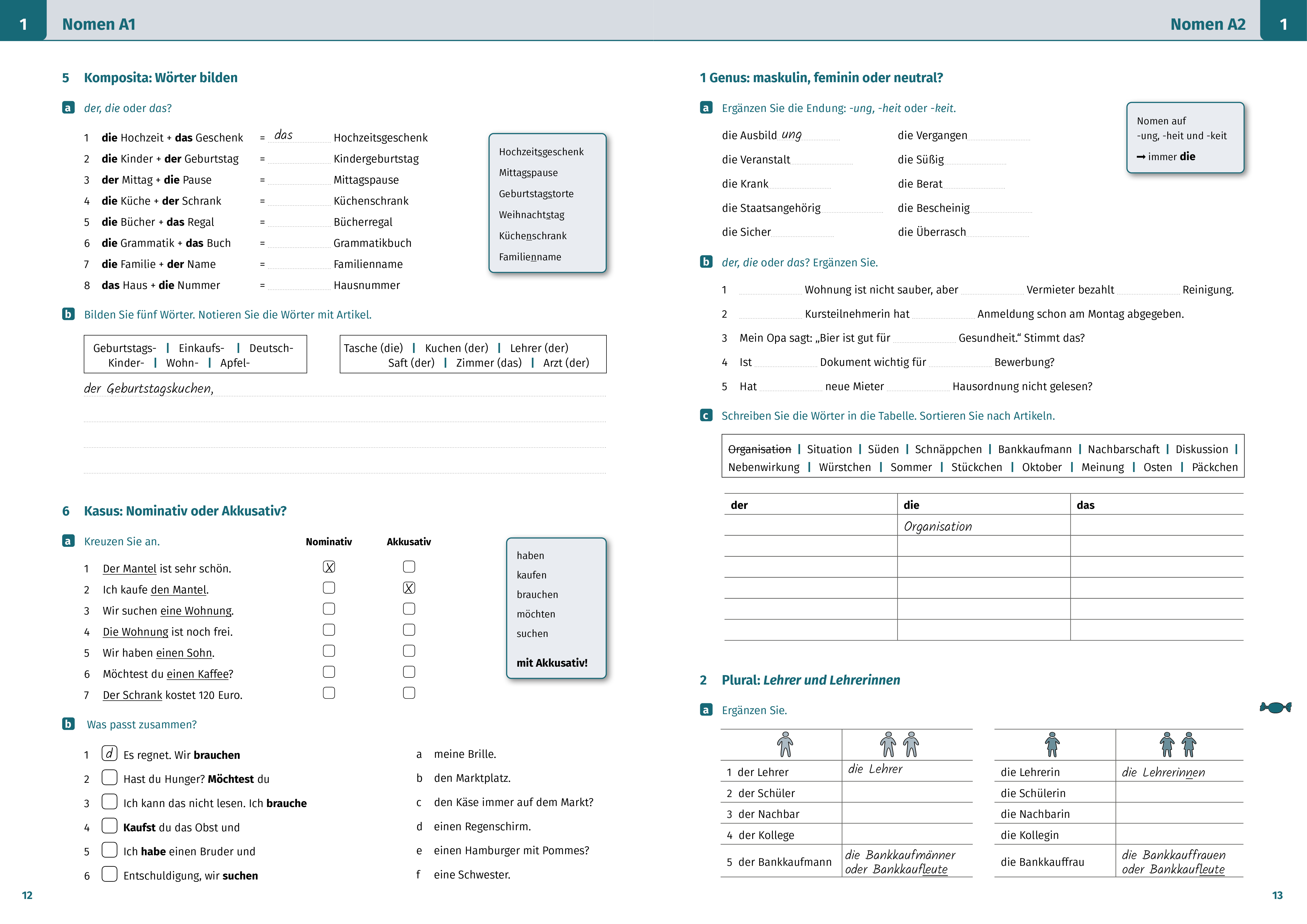Check Nominativ box for 'Der Schrank kostet 120 Euro.'

coord(329,693)
